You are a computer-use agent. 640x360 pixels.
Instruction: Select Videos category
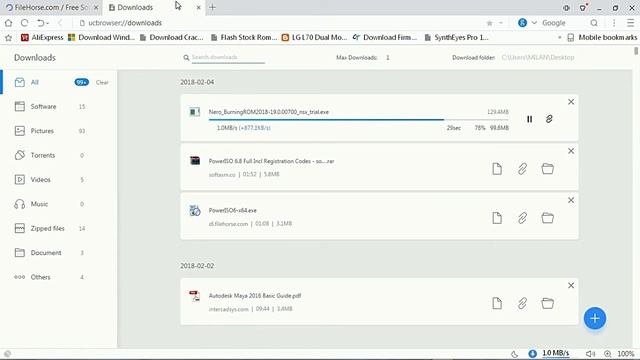58,180
